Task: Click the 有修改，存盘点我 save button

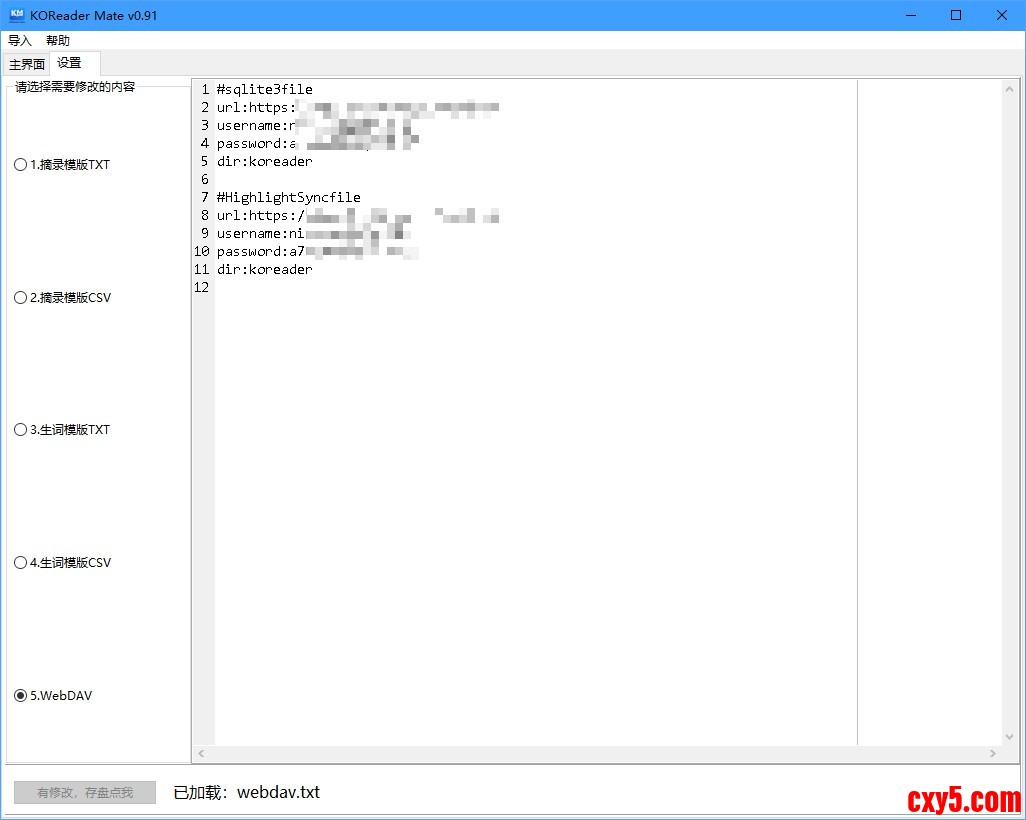Action: pos(85,793)
